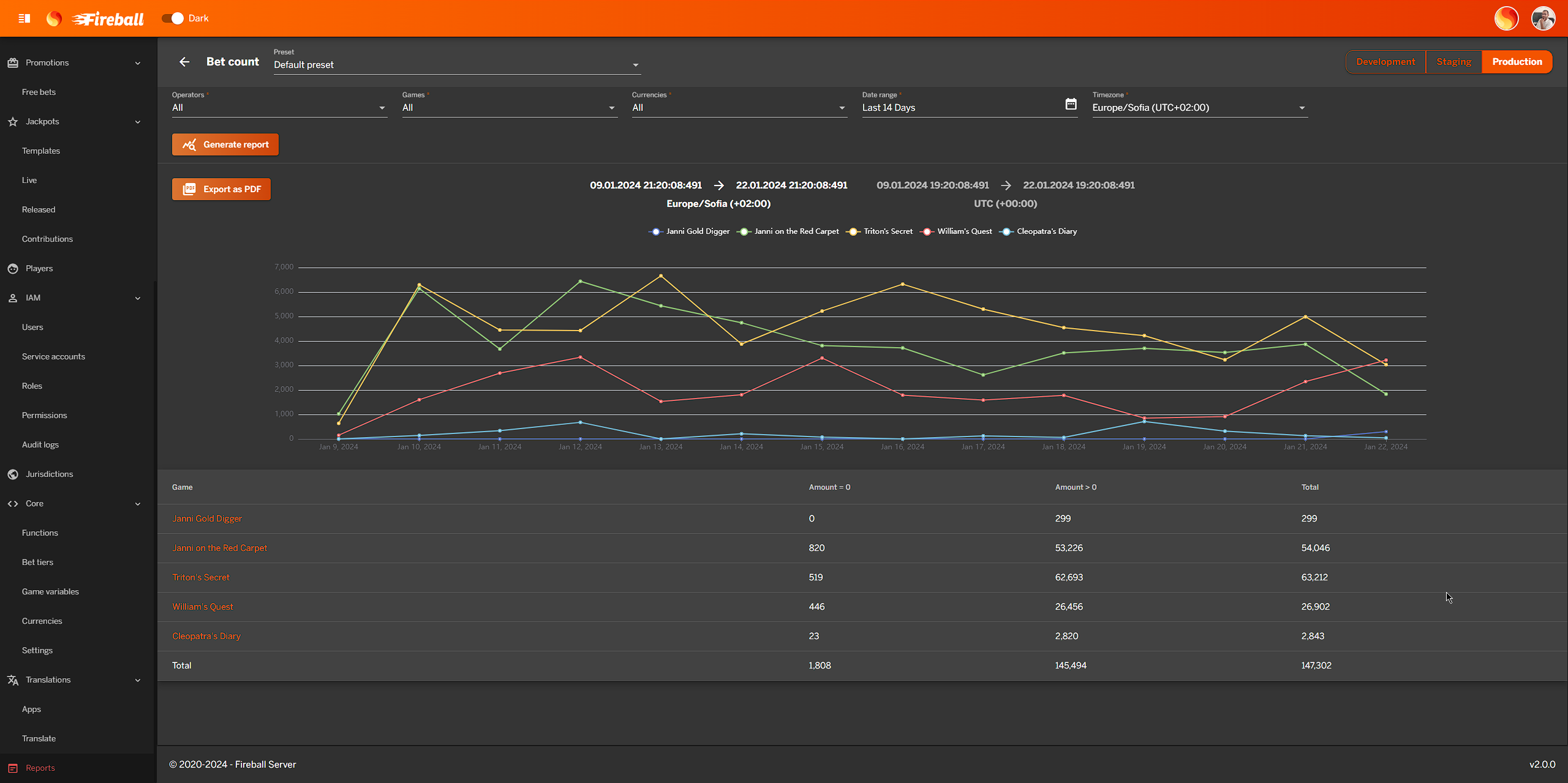Open the Preset dropdown
The image size is (1568, 783).
tap(456, 65)
